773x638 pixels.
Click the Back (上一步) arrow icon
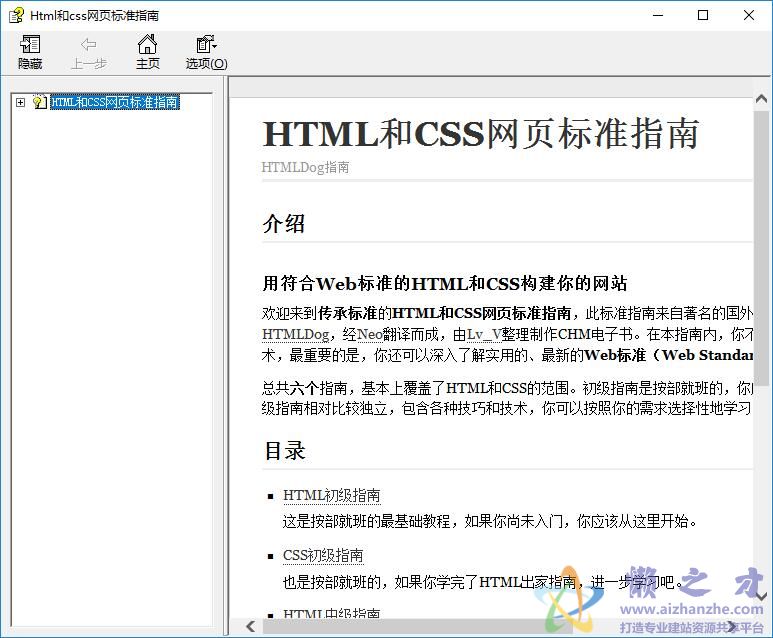89,45
